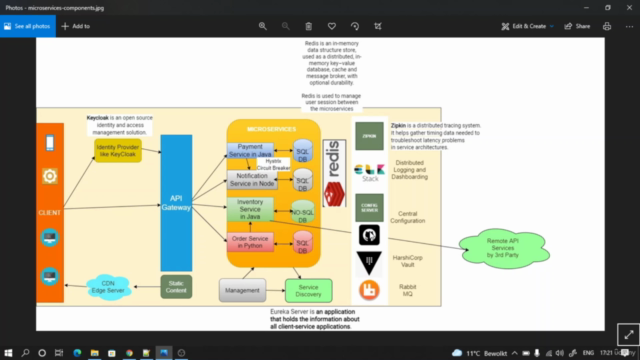Open the volume control in the tray
The width and height of the screenshot is (640, 360).
point(560,353)
